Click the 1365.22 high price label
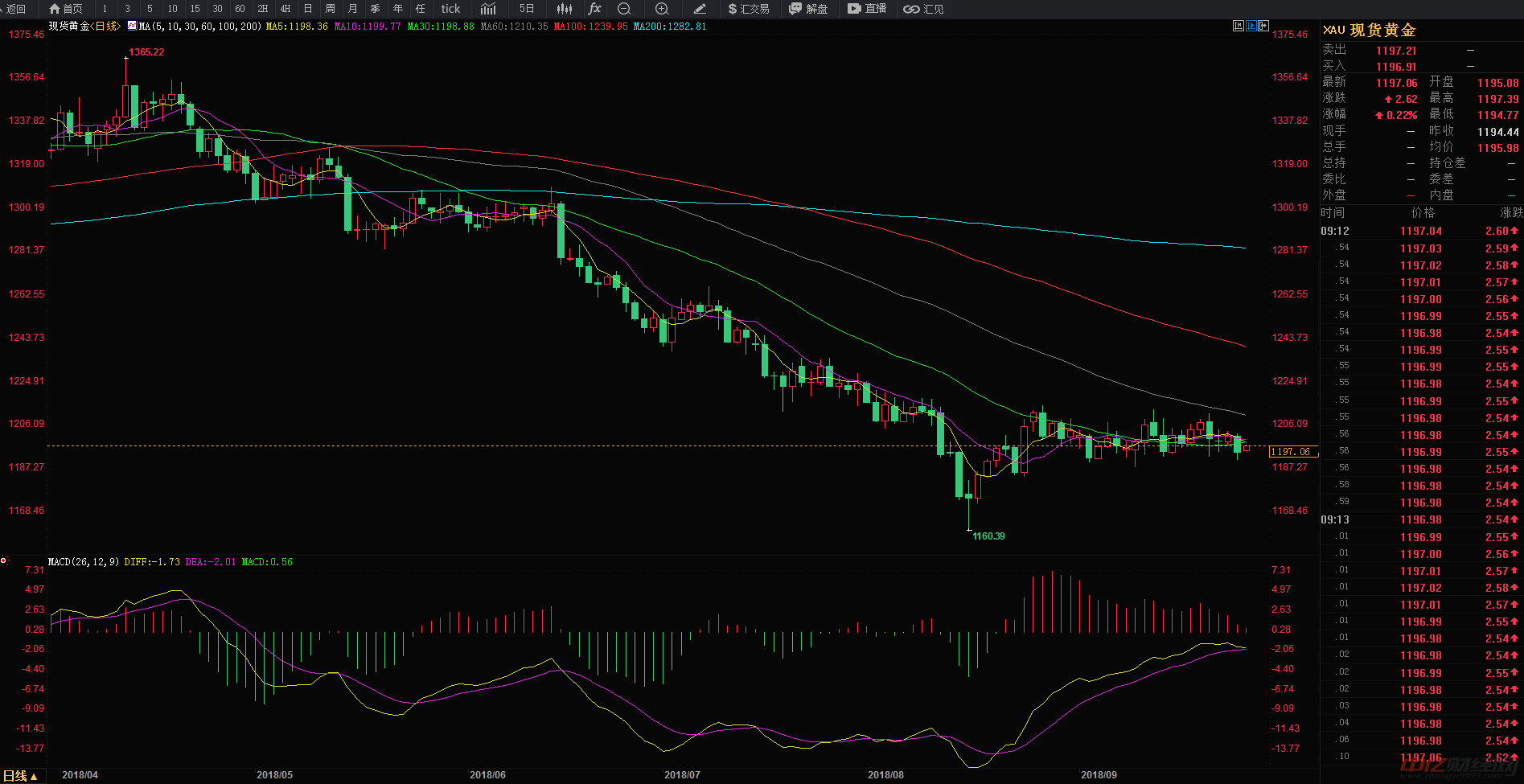The height and width of the screenshot is (784, 1524). [146, 52]
